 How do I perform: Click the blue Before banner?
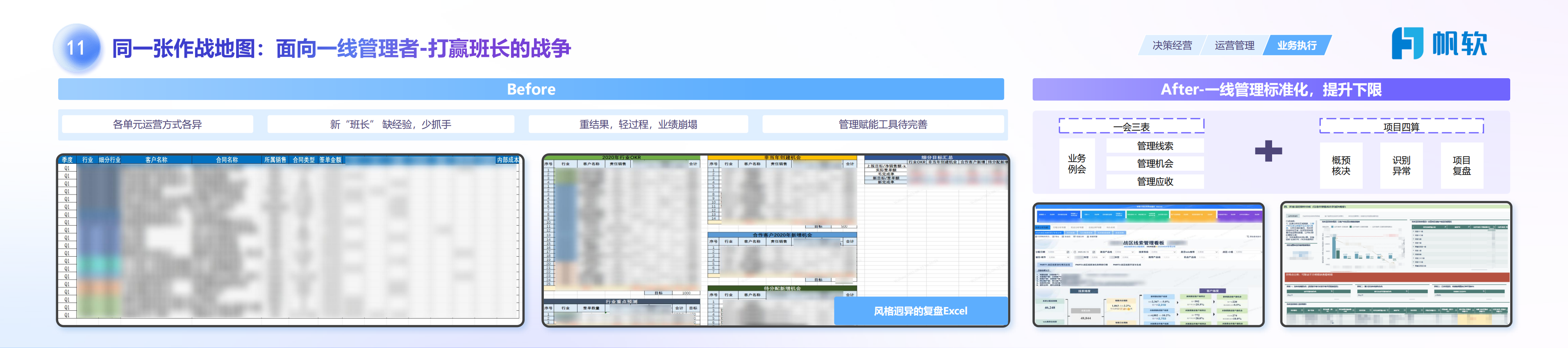(531, 89)
